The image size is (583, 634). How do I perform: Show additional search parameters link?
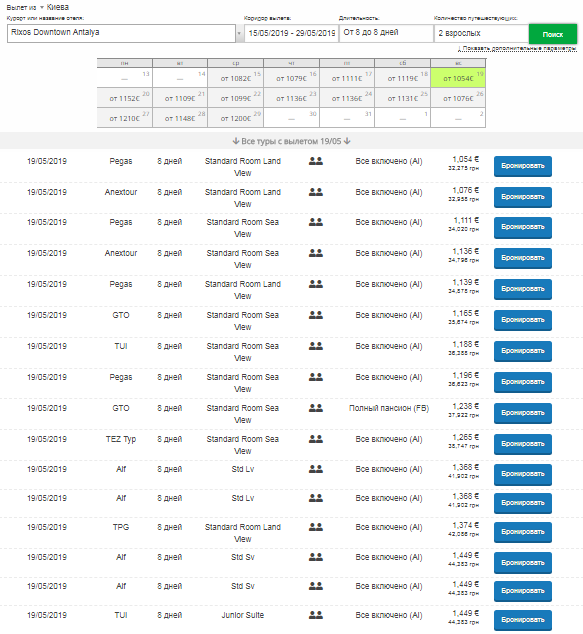518,49
